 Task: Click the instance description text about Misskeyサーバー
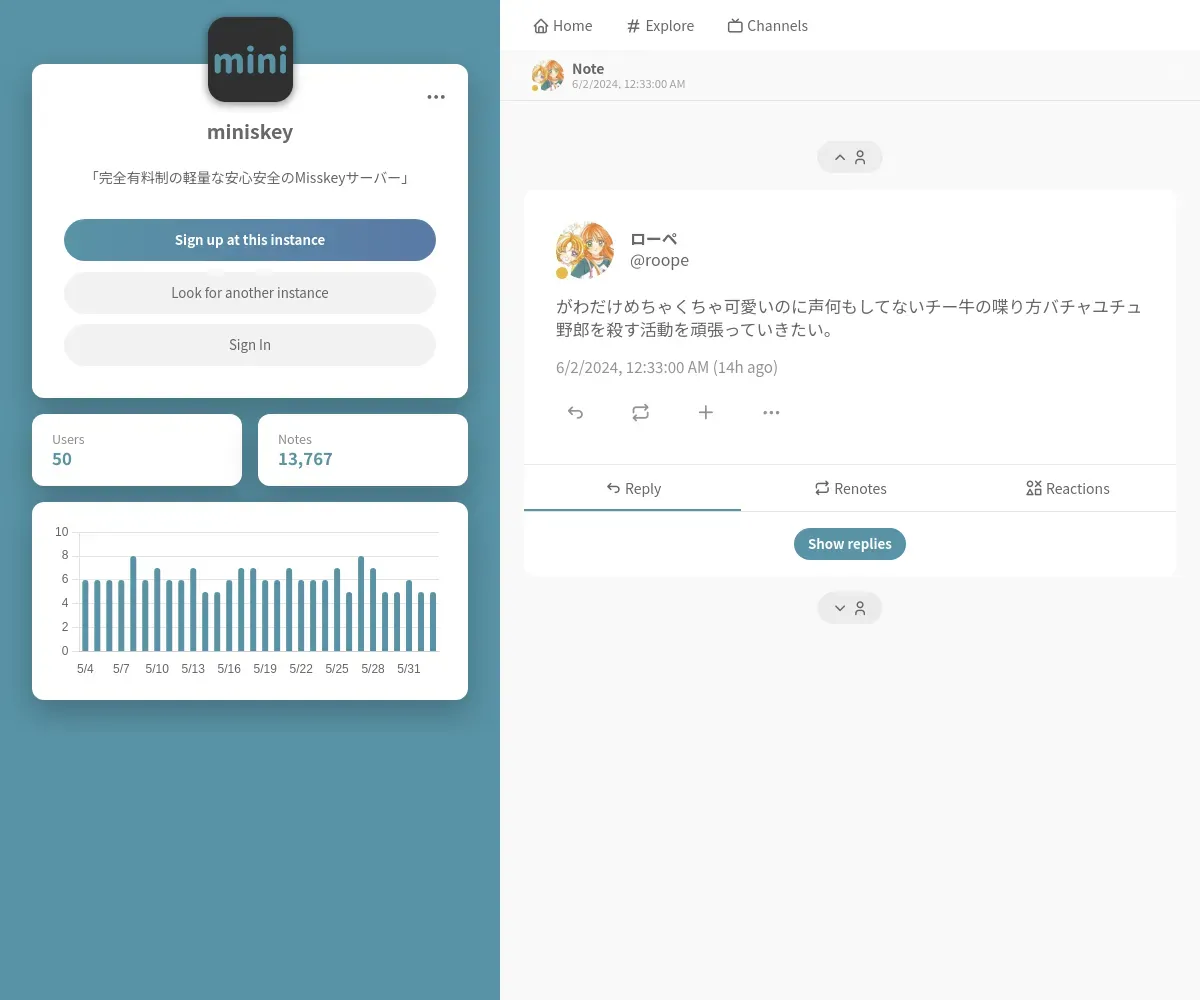(250, 178)
